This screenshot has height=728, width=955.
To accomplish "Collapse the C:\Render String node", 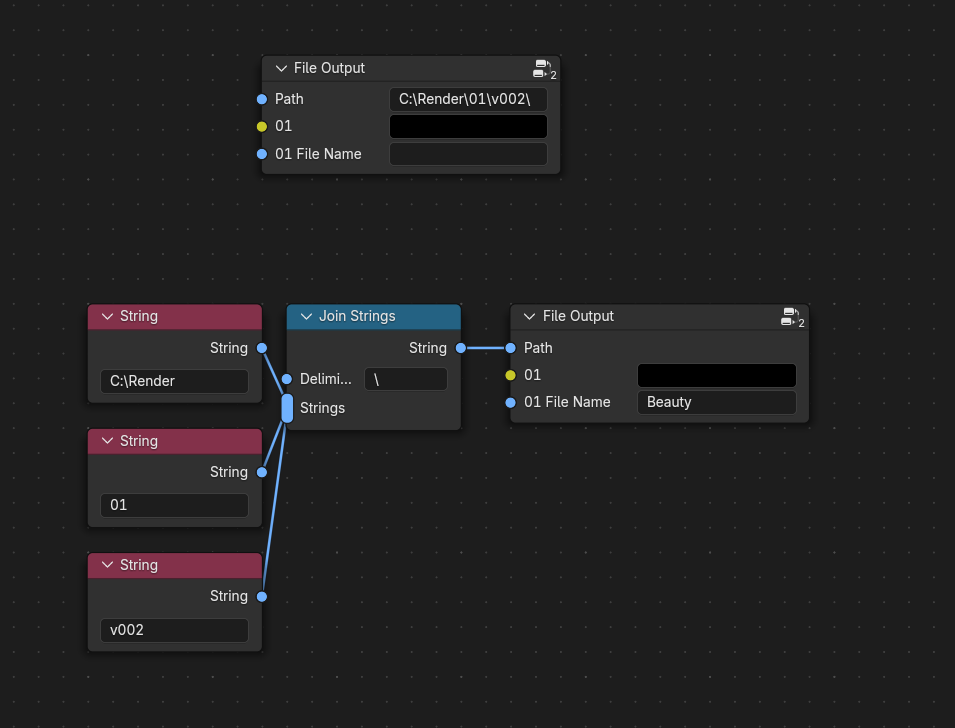I will (107, 316).
